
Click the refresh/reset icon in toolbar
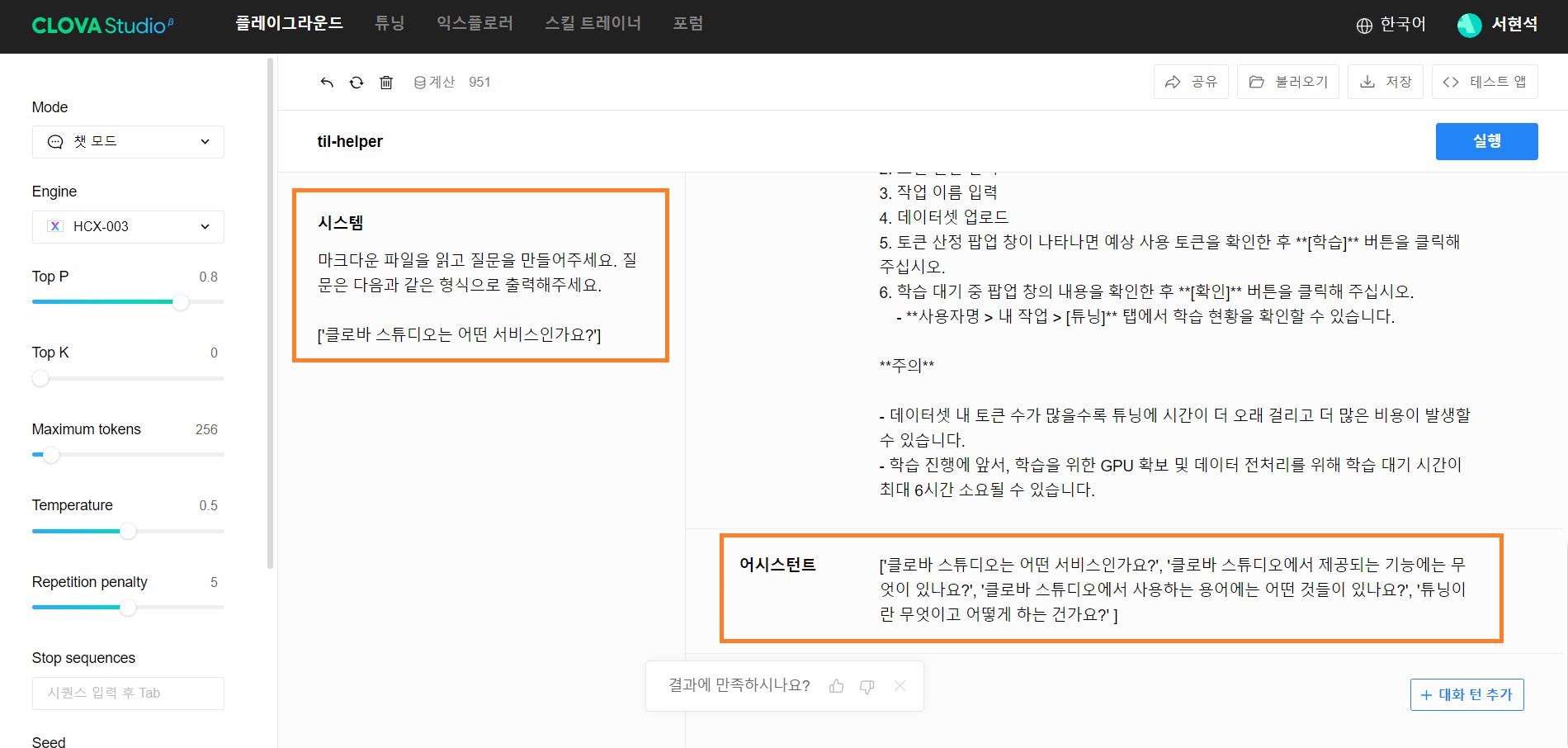pyautogui.click(x=357, y=83)
